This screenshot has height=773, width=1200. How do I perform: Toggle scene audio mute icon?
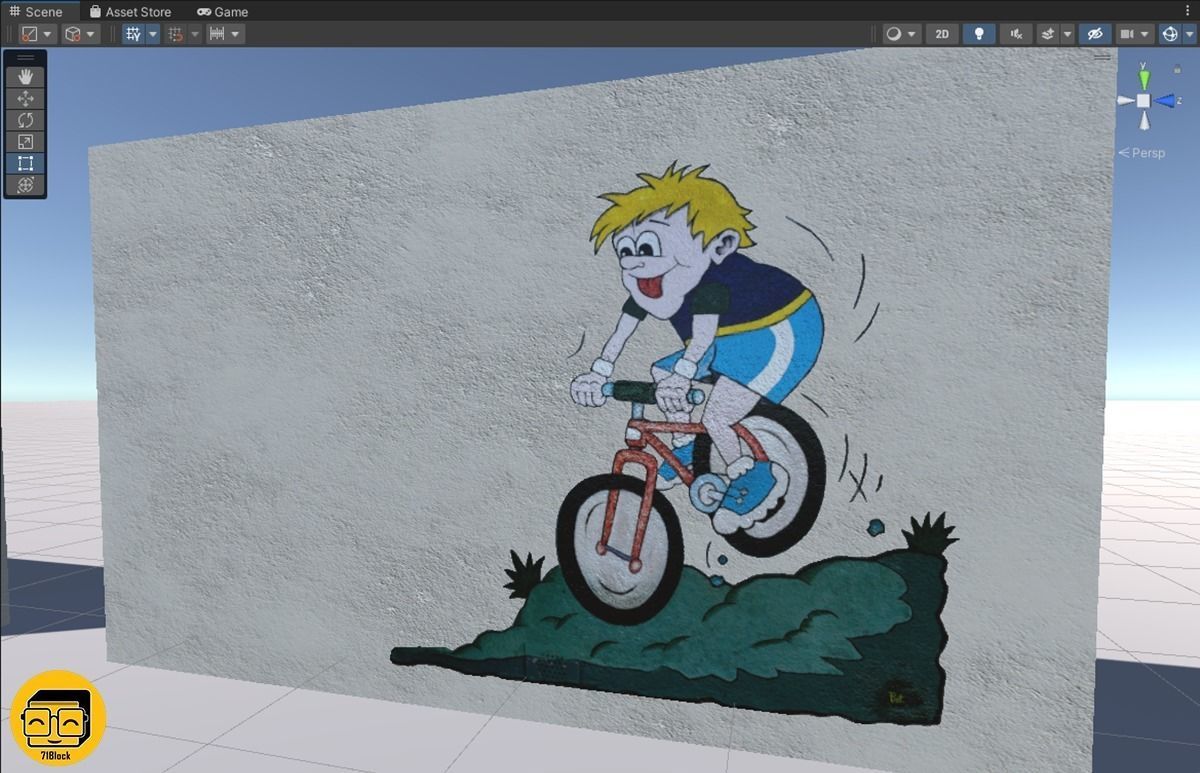[1016, 34]
